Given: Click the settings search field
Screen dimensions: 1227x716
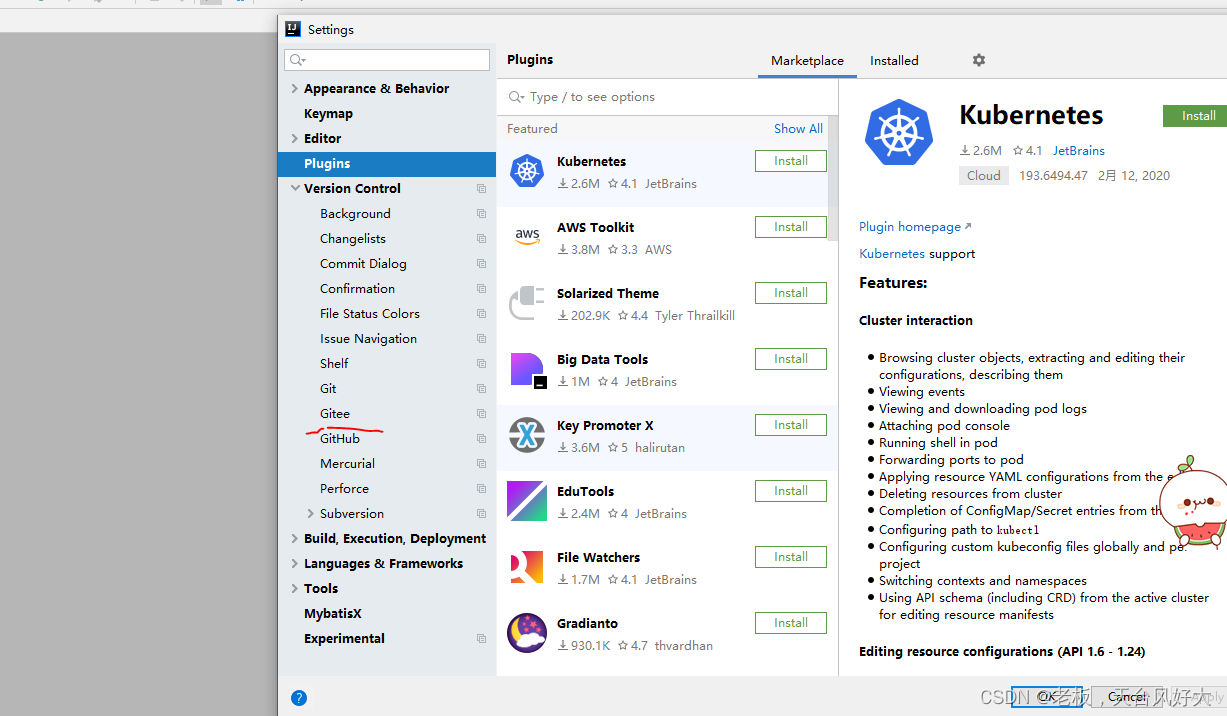Looking at the screenshot, I should pos(387,60).
